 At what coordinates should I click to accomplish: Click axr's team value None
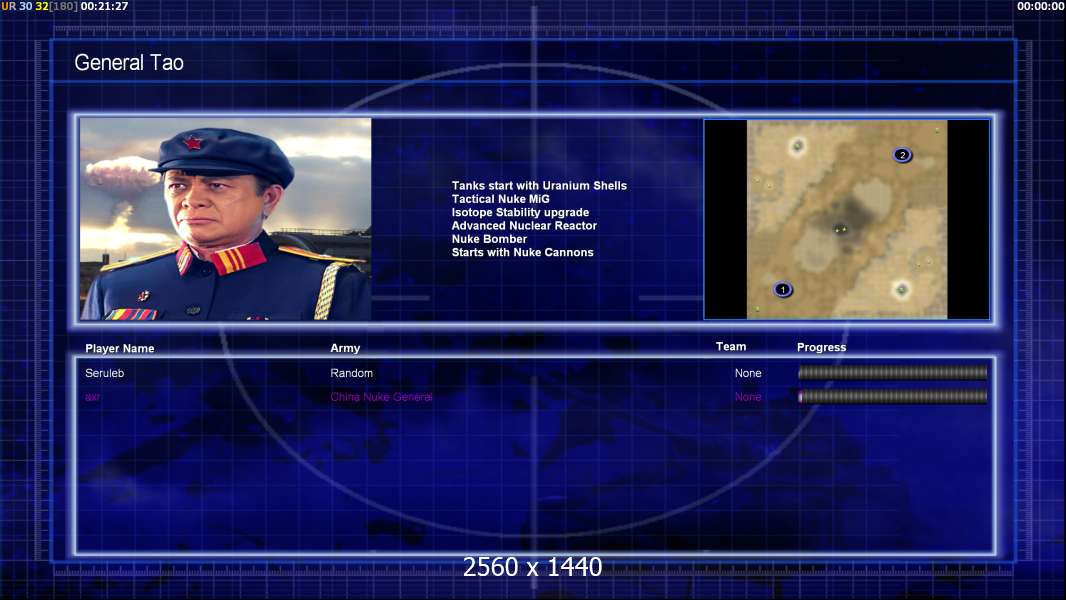point(748,397)
